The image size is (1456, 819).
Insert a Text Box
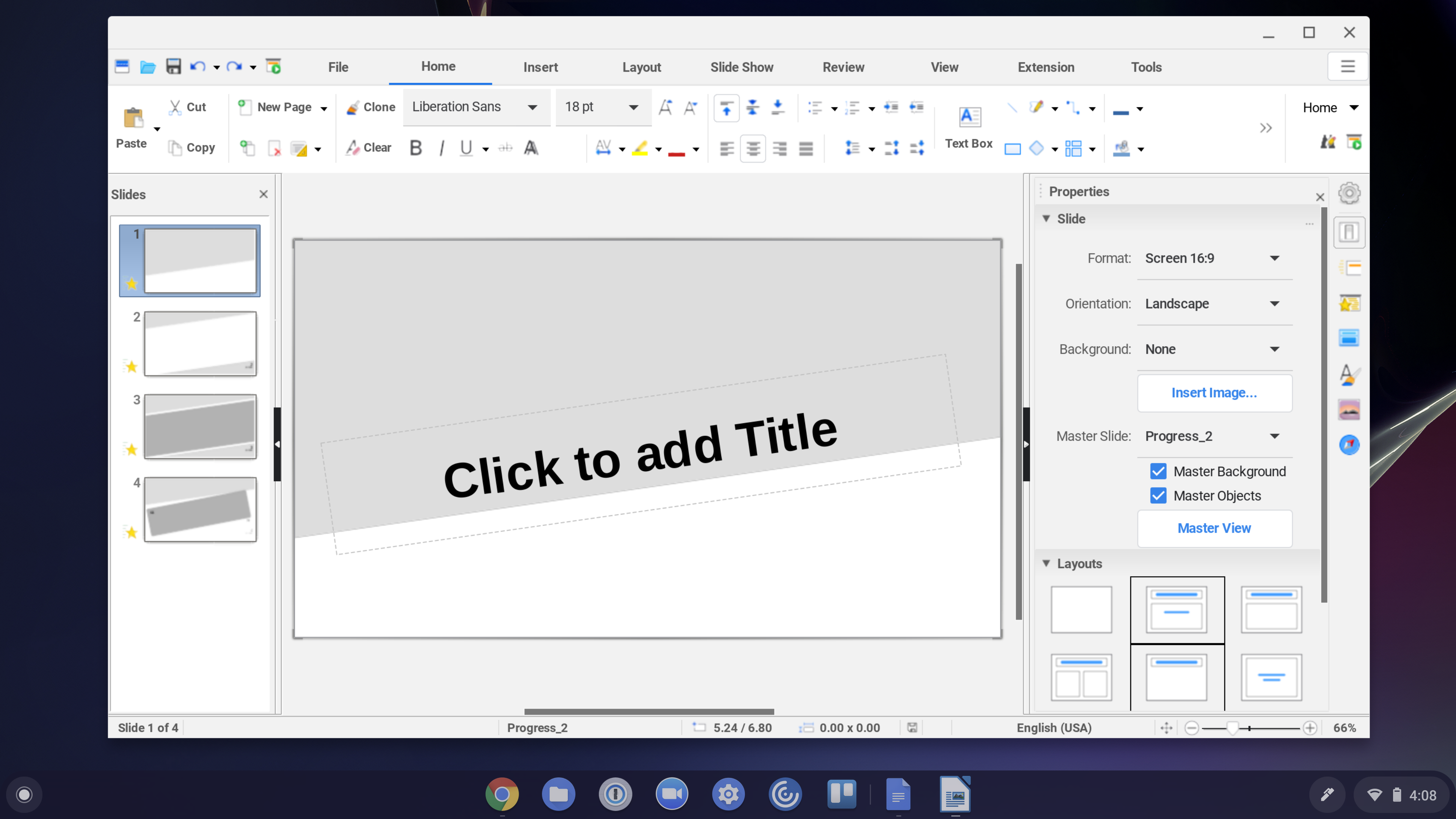click(969, 128)
